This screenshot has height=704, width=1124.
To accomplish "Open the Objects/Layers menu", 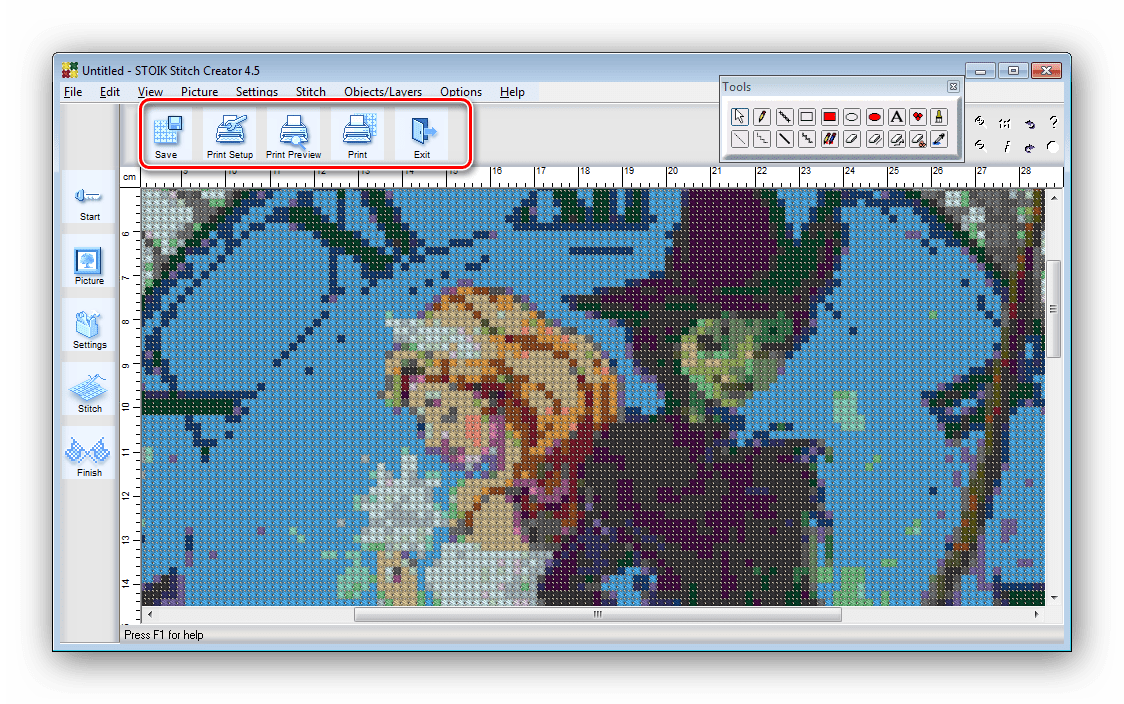I will coord(383,92).
